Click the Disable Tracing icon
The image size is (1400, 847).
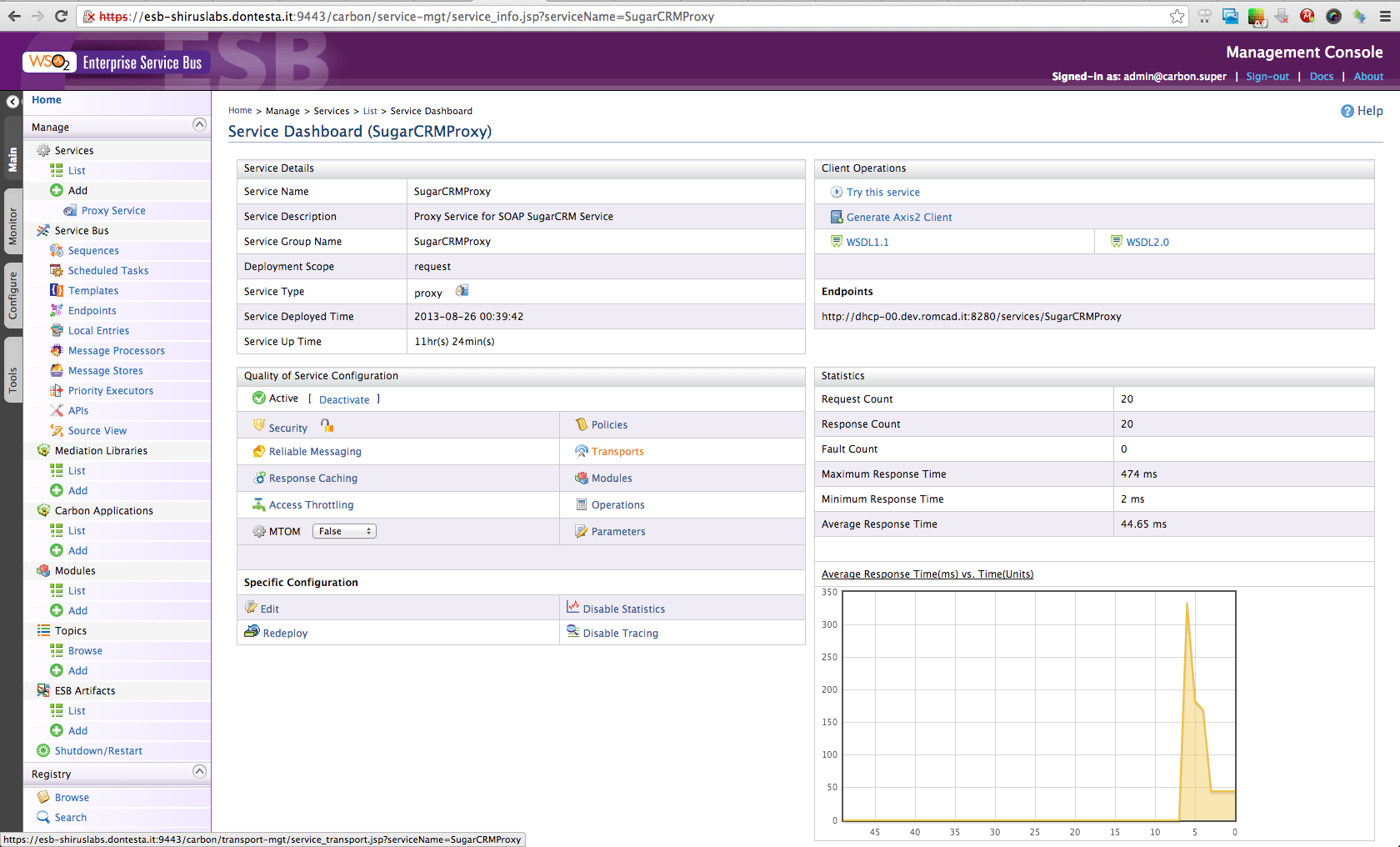(x=573, y=632)
